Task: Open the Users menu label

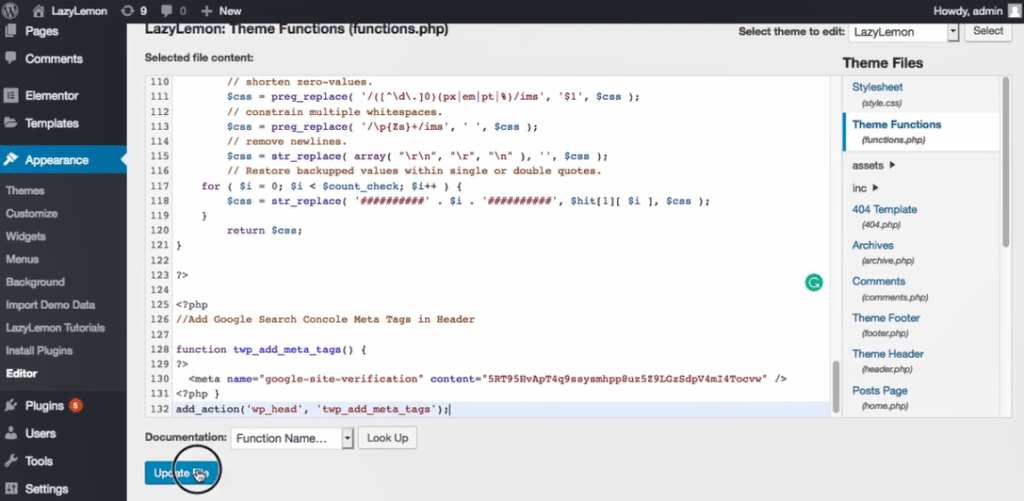Action: [40, 433]
